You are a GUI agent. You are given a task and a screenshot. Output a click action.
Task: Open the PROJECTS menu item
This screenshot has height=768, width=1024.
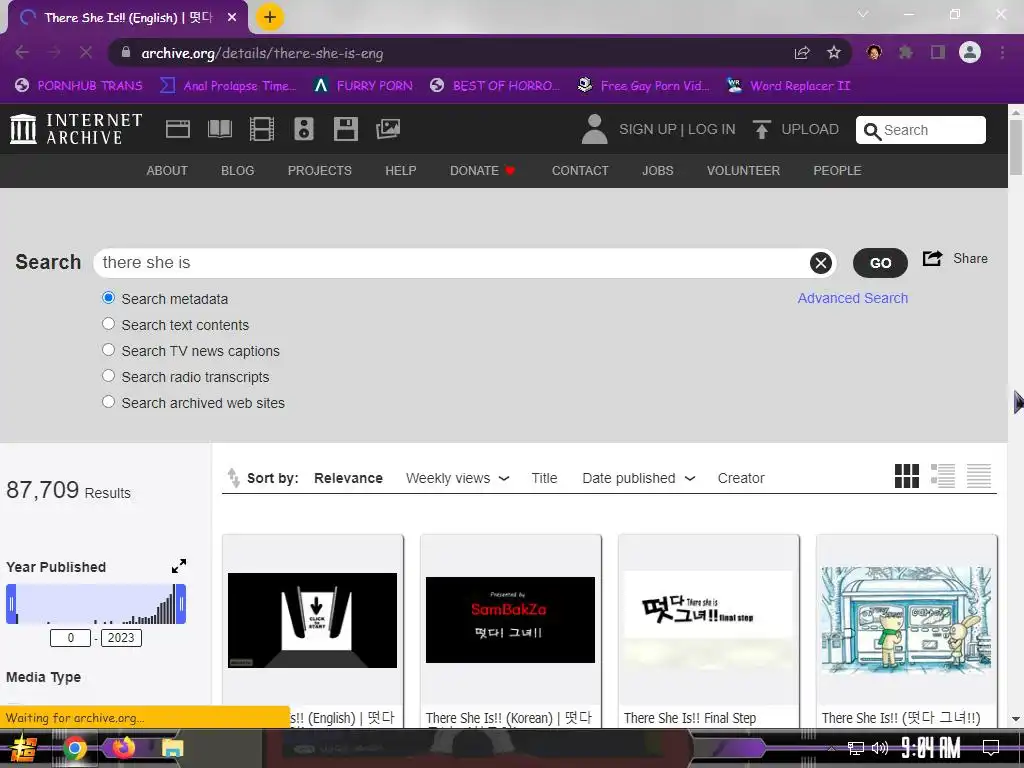point(319,170)
